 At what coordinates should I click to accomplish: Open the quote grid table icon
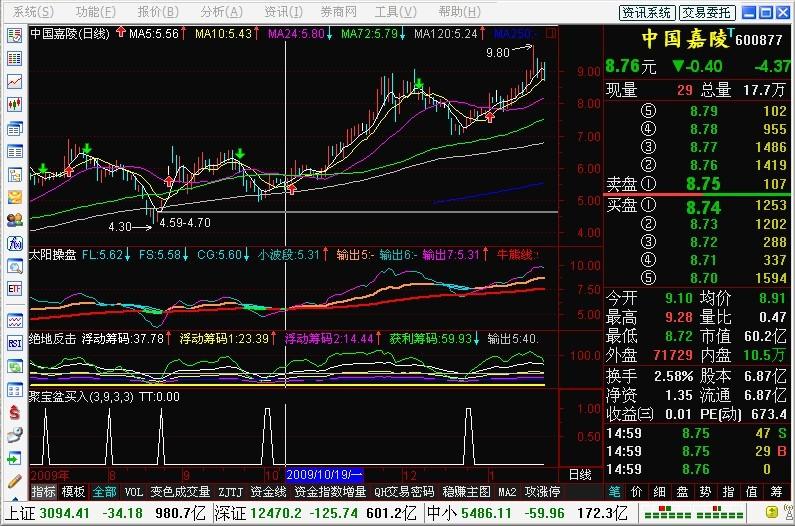click(14, 58)
